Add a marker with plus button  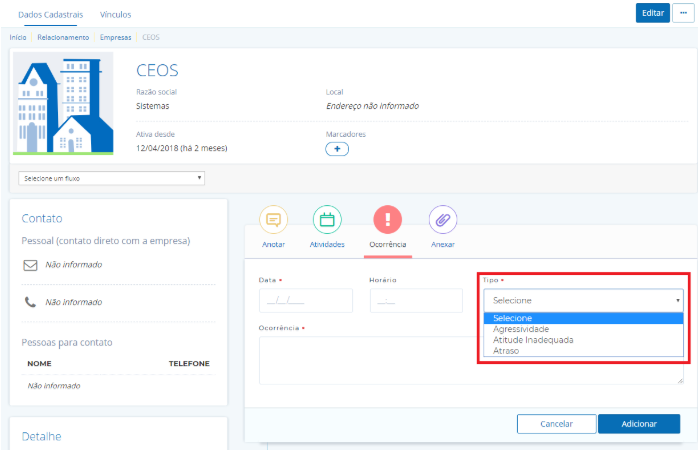coord(337,149)
